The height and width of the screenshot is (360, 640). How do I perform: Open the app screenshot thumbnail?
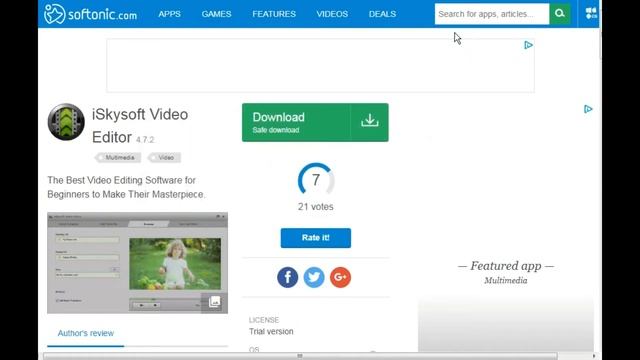coord(138,263)
